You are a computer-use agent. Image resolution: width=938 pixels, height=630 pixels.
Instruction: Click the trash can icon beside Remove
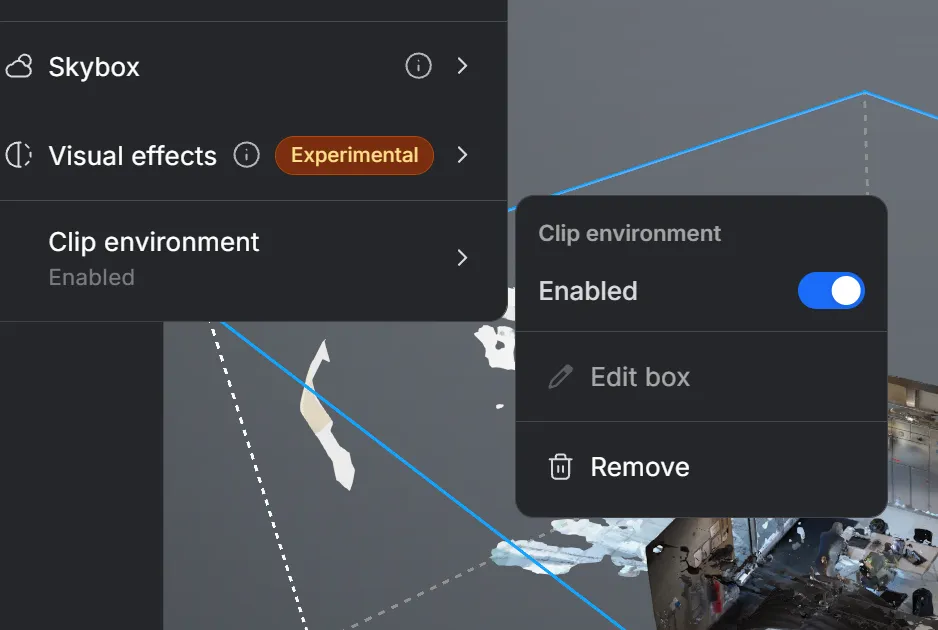(x=561, y=467)
